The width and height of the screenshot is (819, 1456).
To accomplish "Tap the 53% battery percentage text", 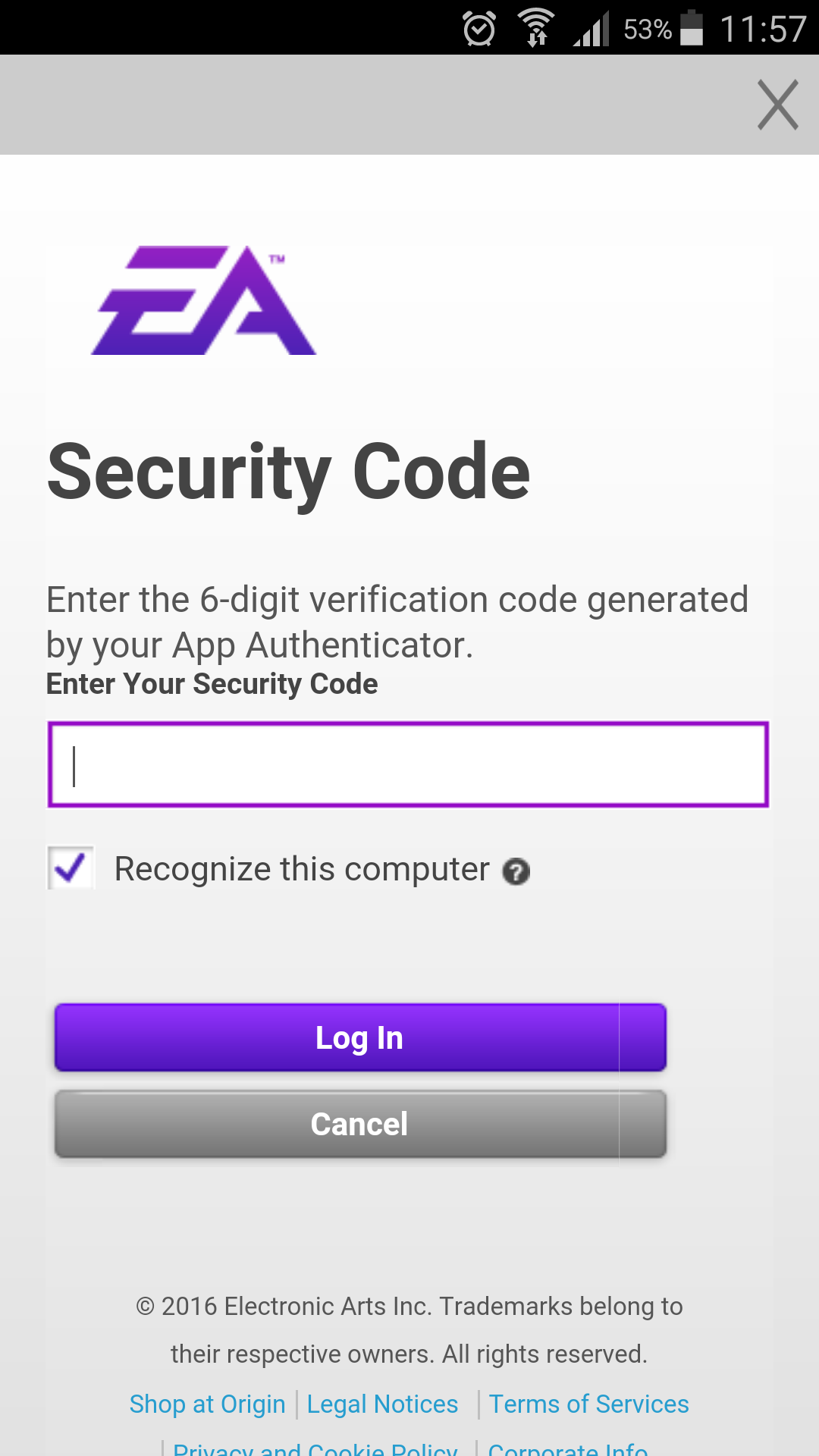I will (x=647, y=30).
